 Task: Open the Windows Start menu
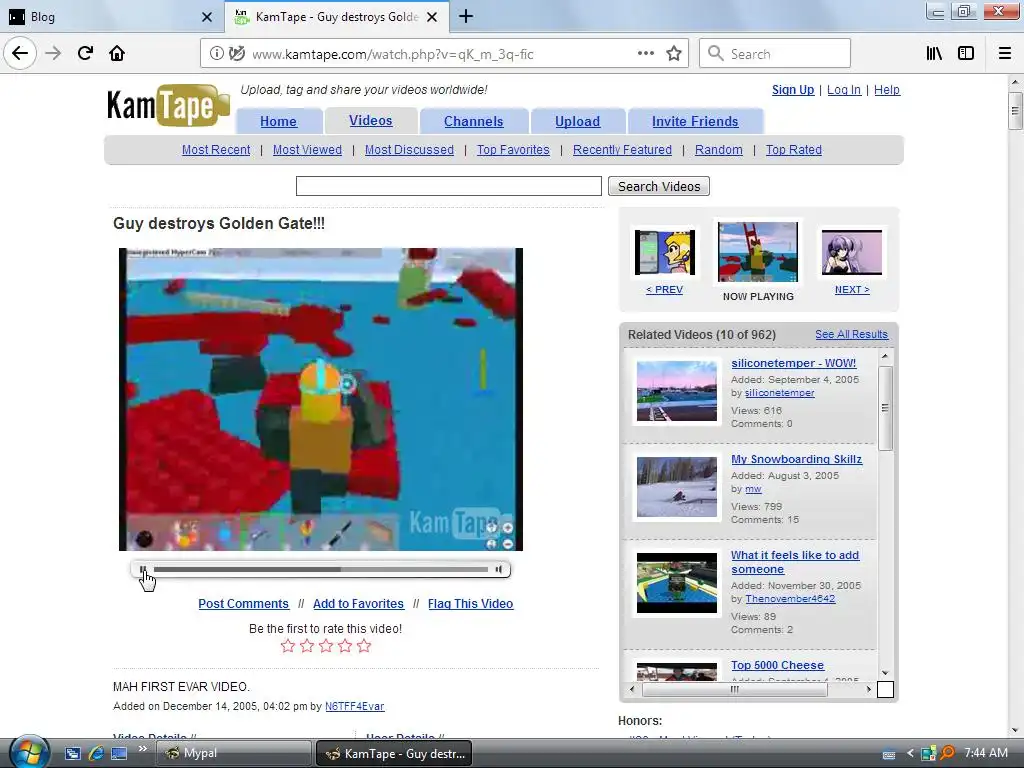[x=29, y=752]
